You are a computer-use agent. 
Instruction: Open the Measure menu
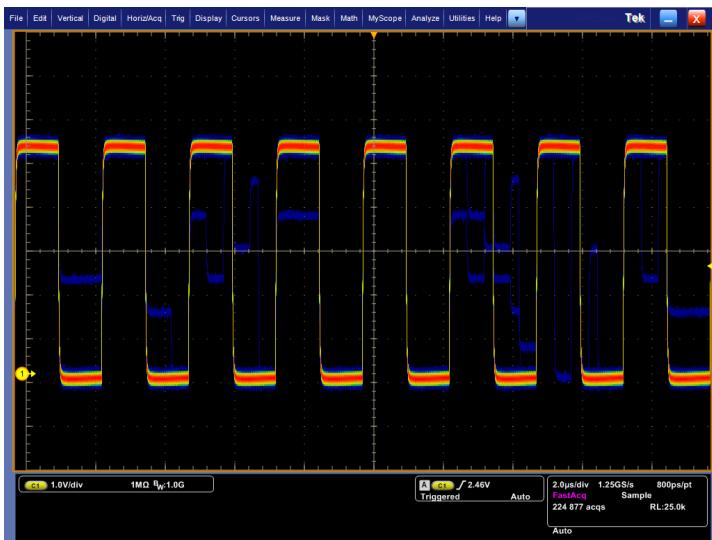click(285, 18)
